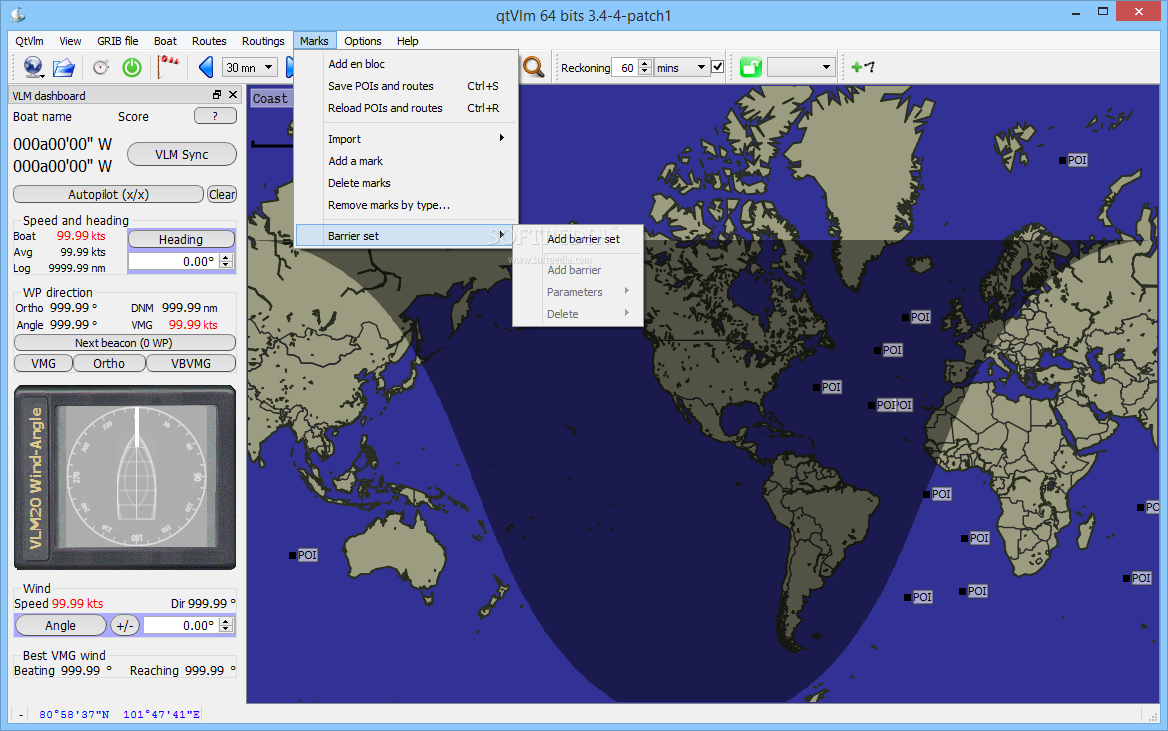Select the POI marker near Australia

tap(303, 555)
